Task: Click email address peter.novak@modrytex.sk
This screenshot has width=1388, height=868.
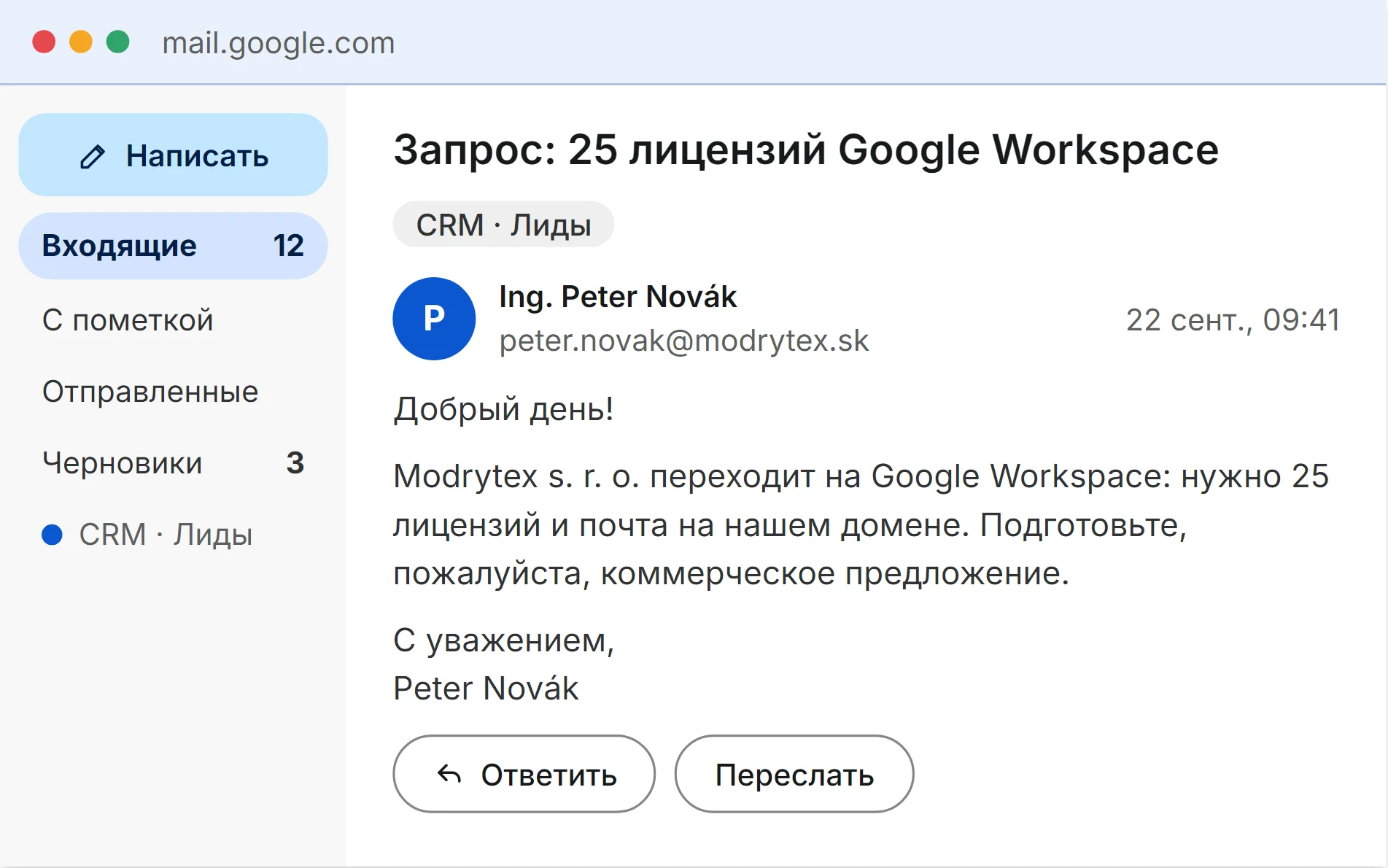Action: pyautogui.click(x=684, y=341)
